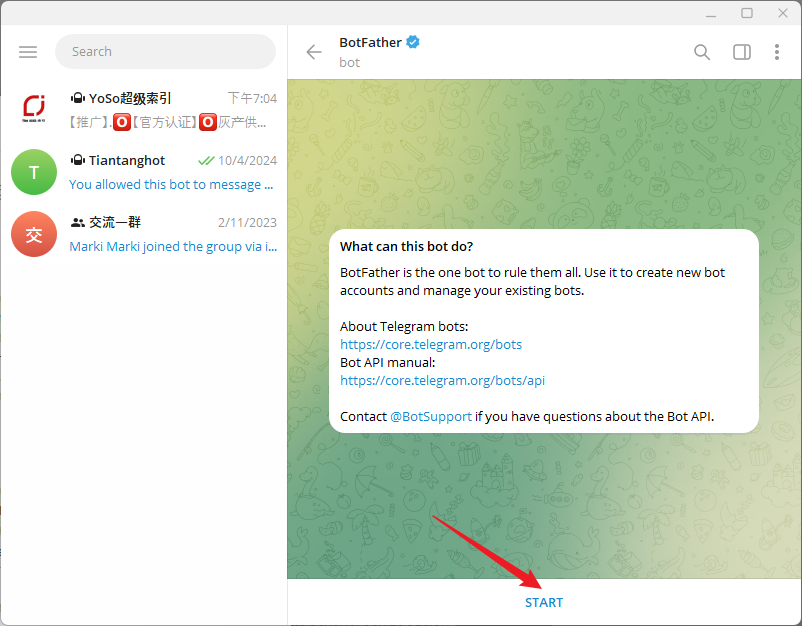Open the three-dot more options menu
The height and width of the screenshot is (626, 802).
pos(777,52)
